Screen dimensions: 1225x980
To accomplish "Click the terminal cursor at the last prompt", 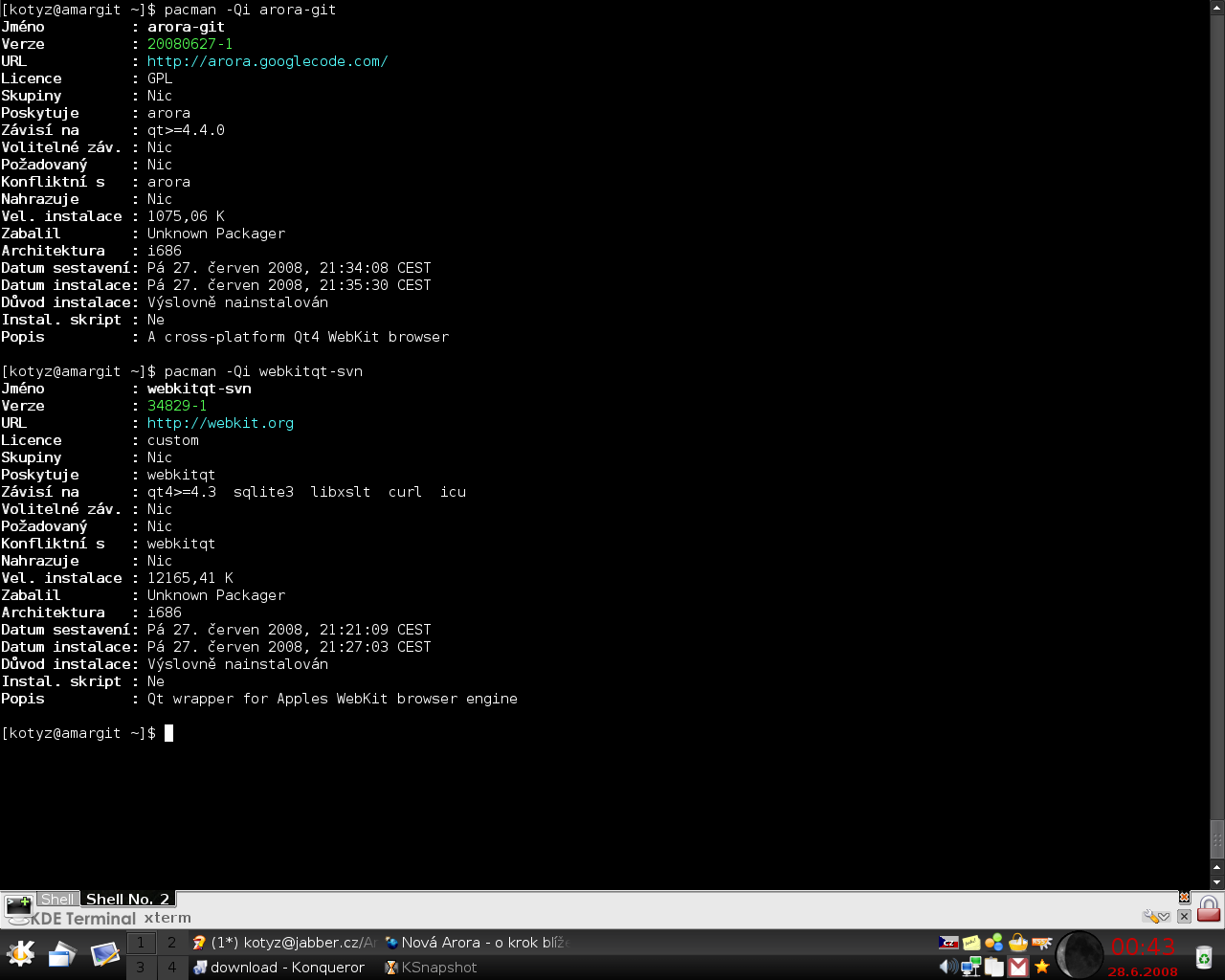I will [168, 733].
